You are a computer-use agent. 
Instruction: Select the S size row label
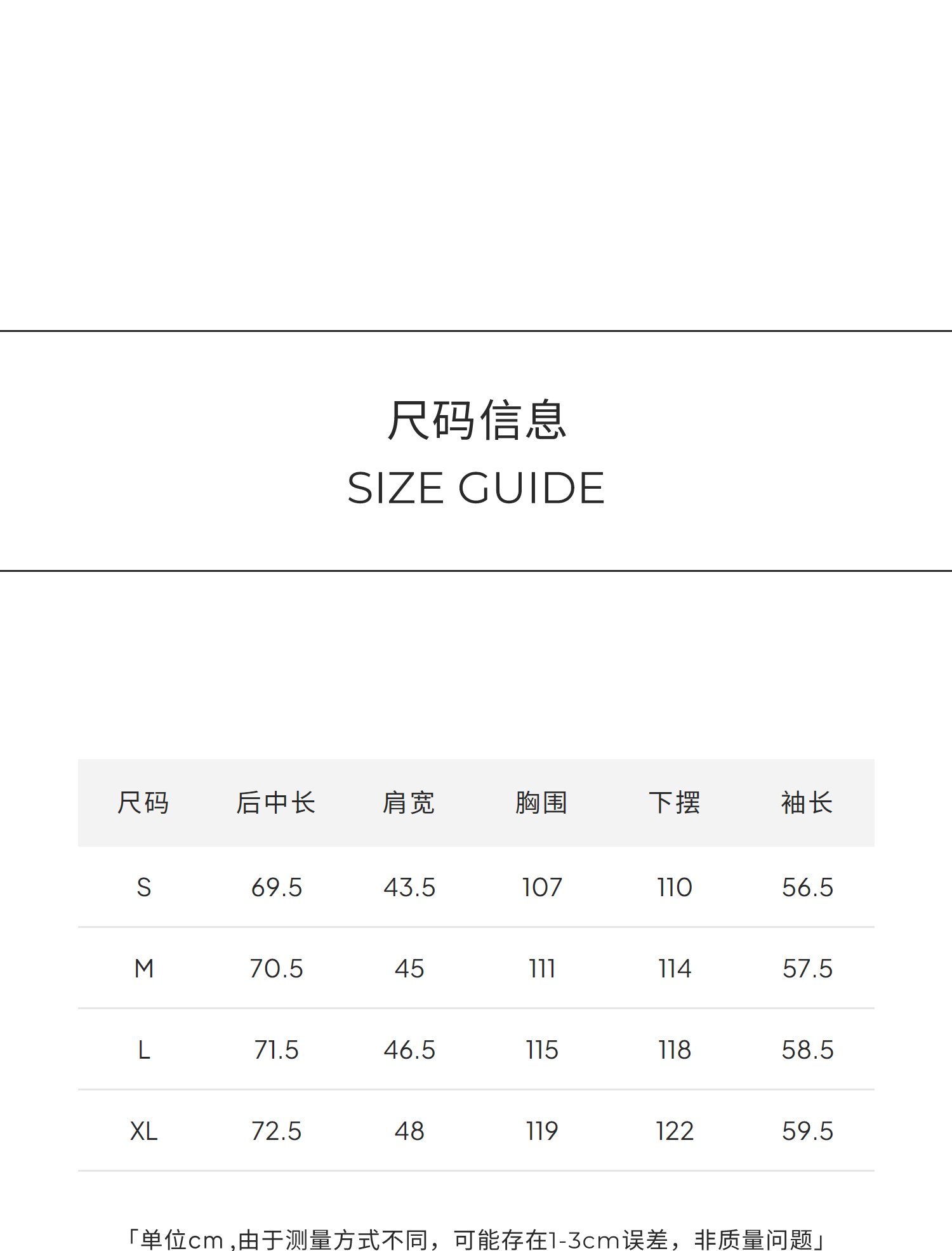pos(144,887)
